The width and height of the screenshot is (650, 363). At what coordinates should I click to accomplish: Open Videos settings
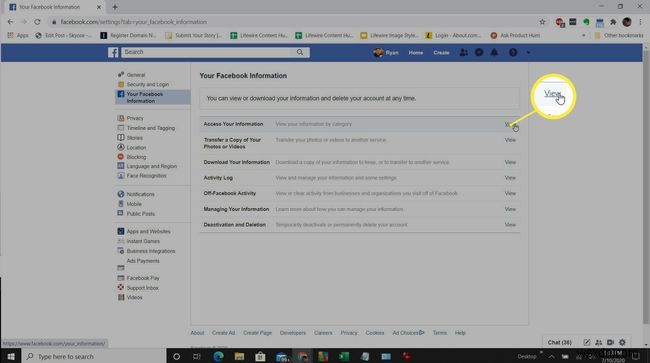[x=134, y=298]
